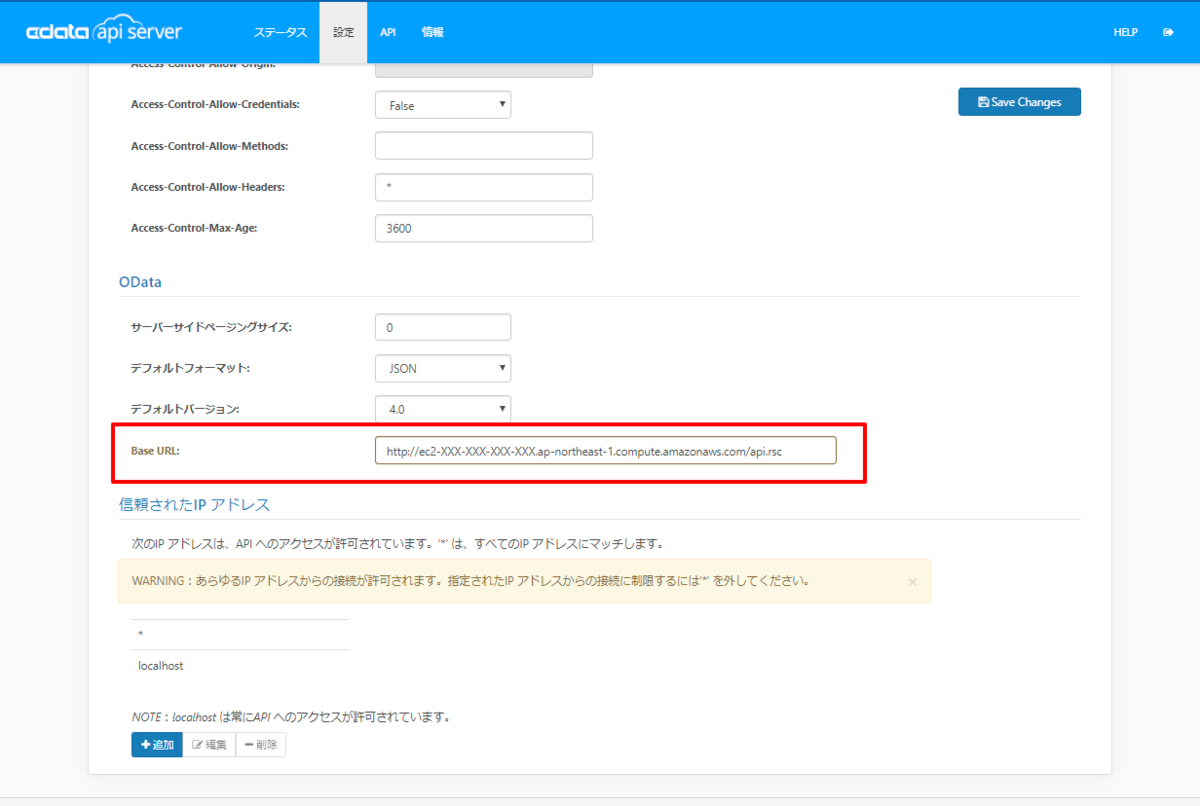Click Save Changes button

1019,102
